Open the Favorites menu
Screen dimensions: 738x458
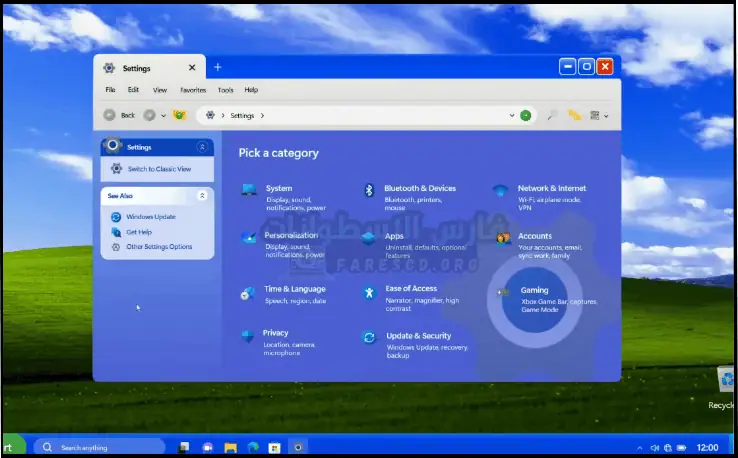(x=193, y=89)
